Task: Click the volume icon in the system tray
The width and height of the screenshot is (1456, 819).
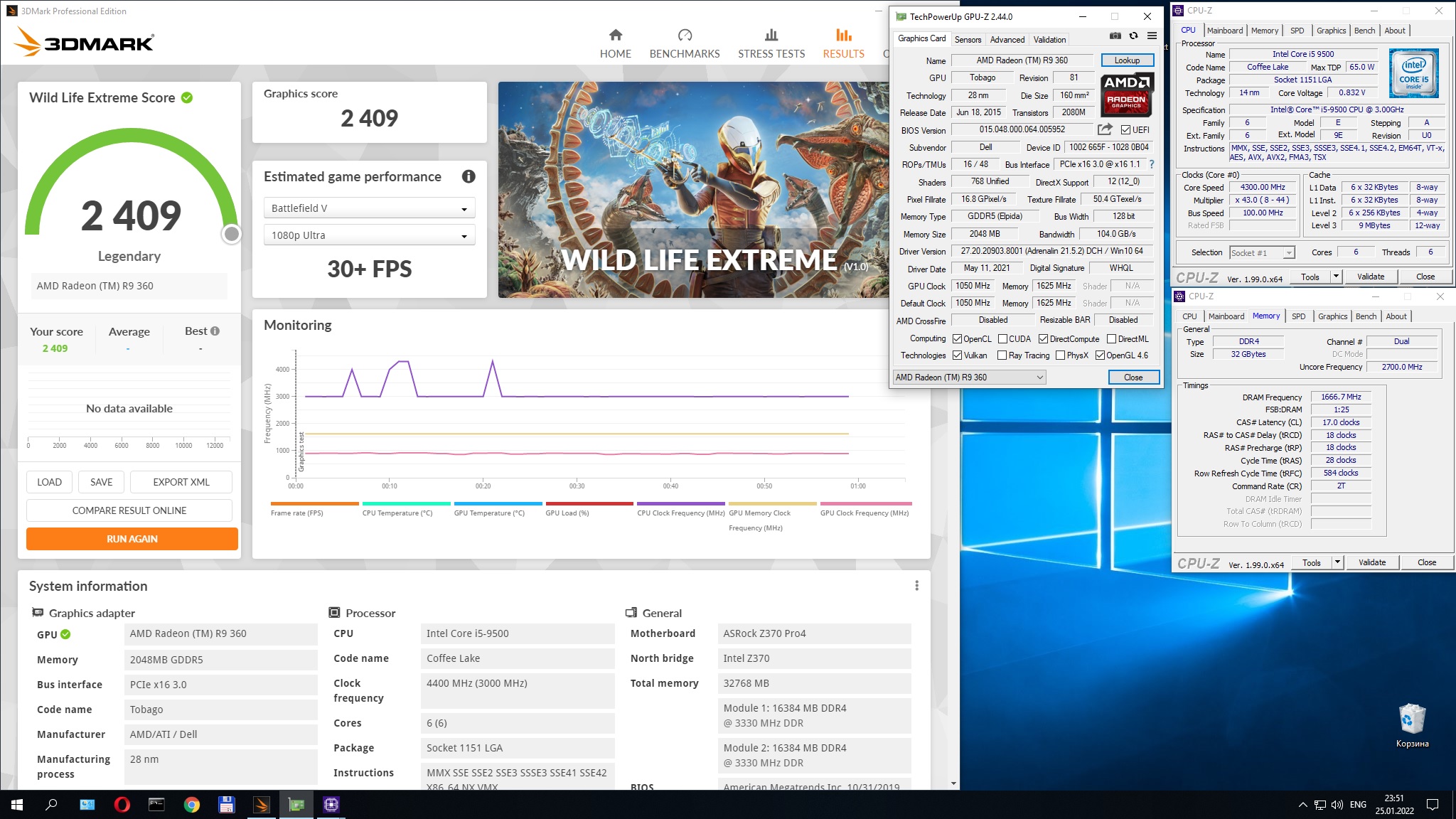Action: click(1337, 805)
